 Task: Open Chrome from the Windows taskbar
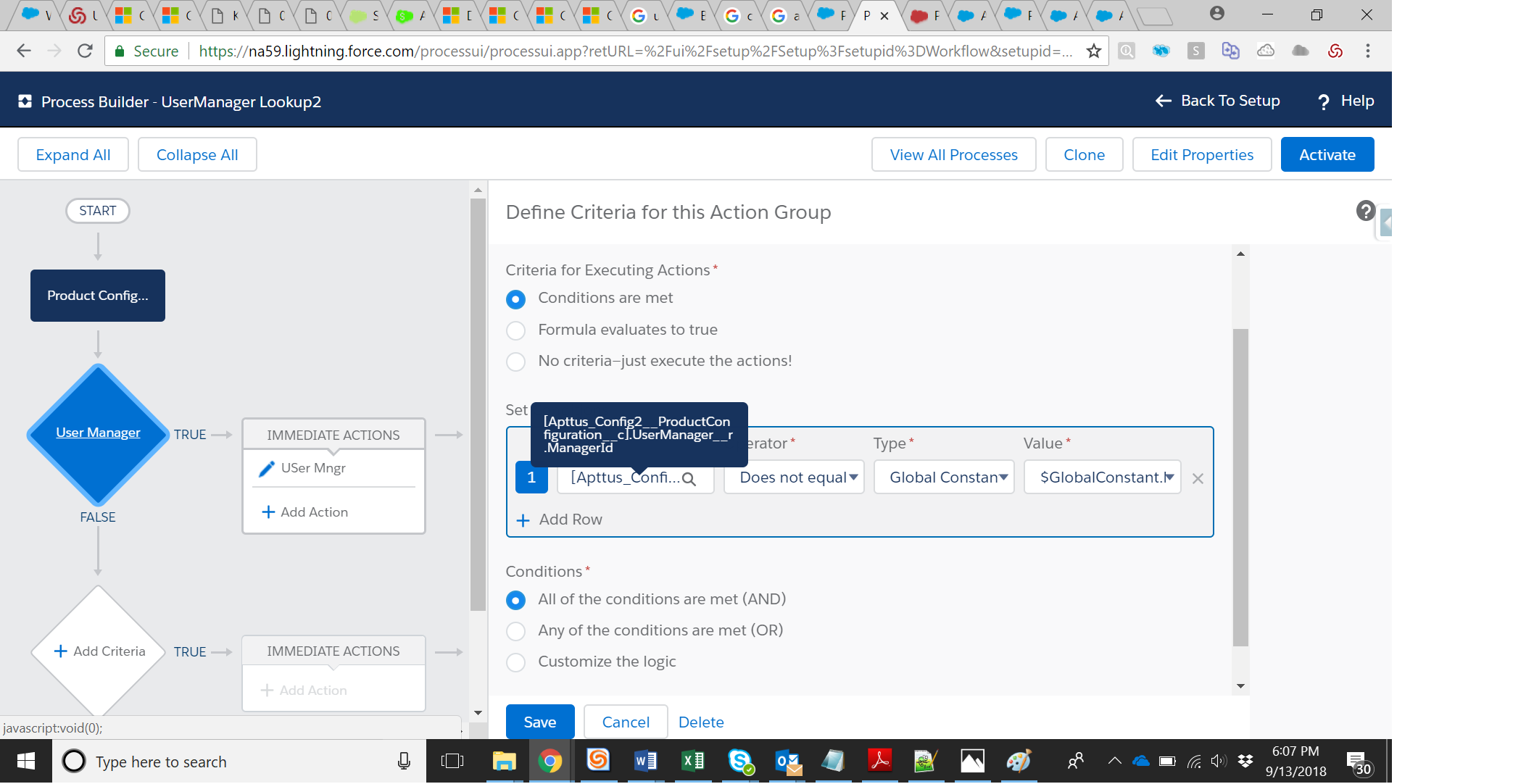tap(550, 761)
